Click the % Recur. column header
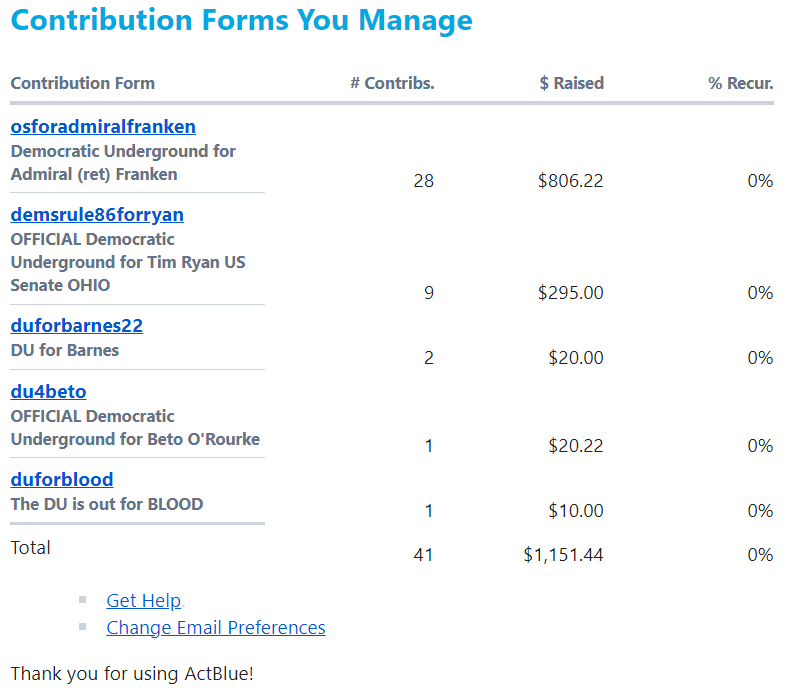This screenshot has width=792, height=690. [740, 83]
